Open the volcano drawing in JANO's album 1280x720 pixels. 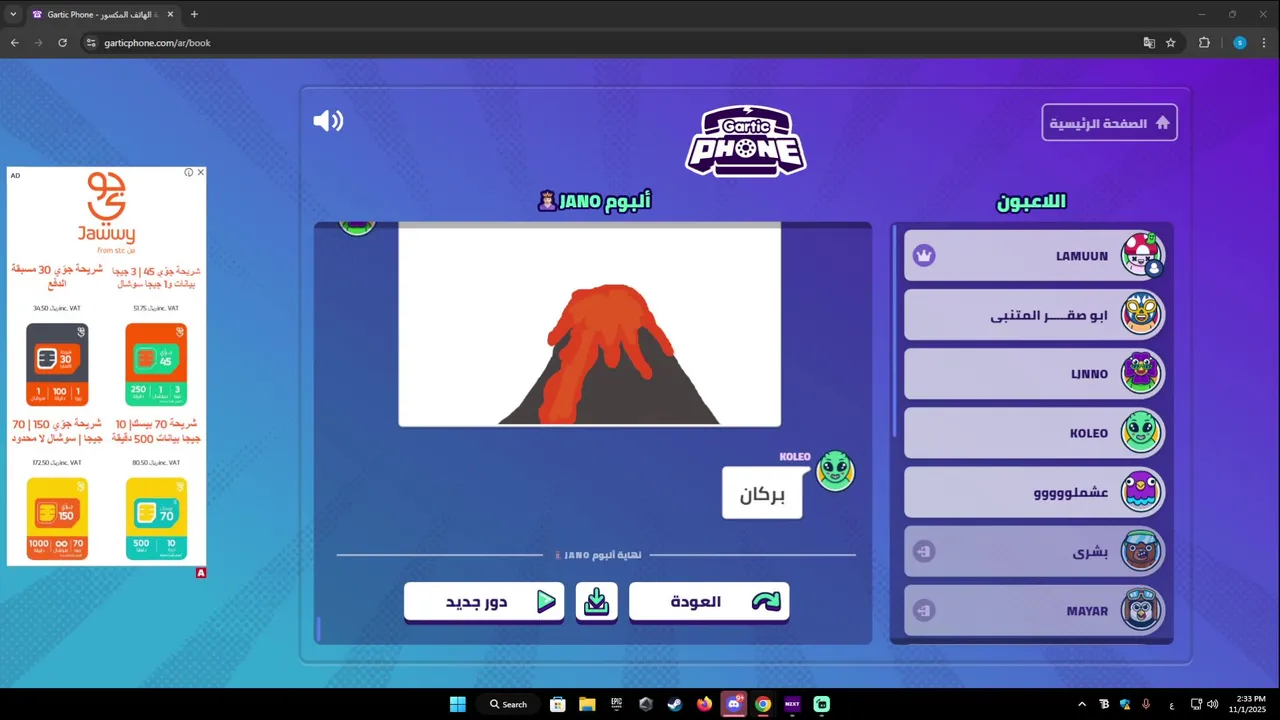589,325
